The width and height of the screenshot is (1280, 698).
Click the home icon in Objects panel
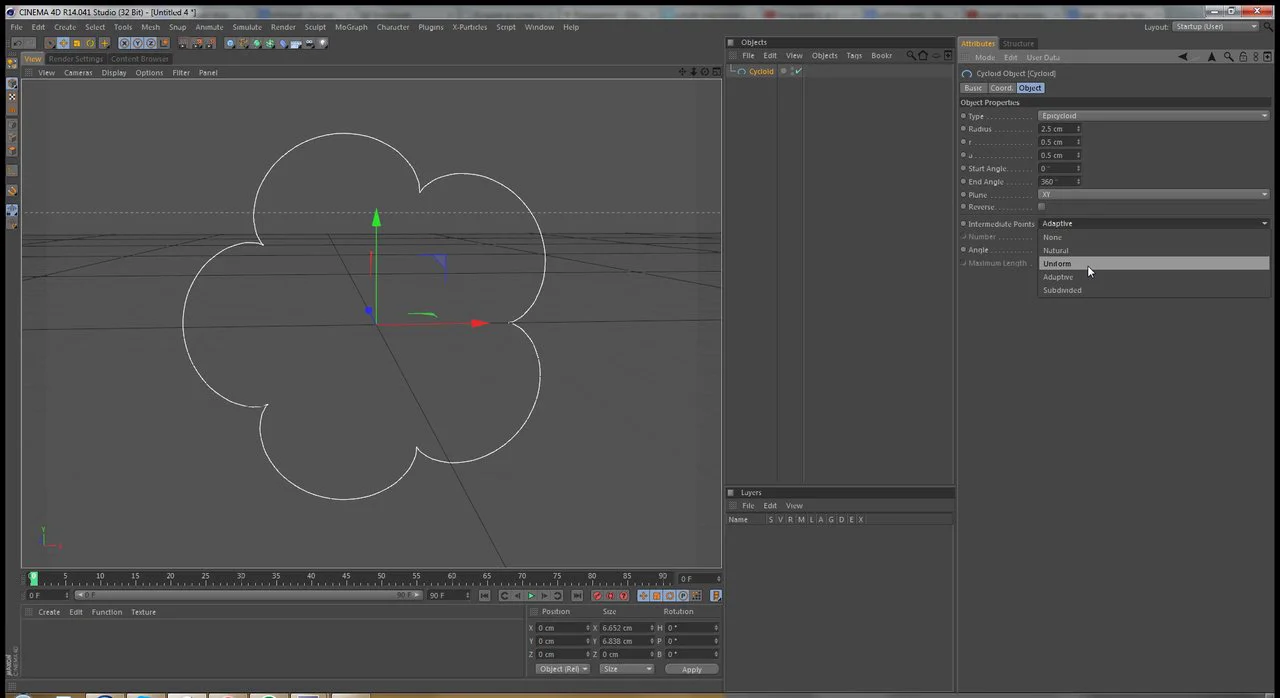pos(923,56)
